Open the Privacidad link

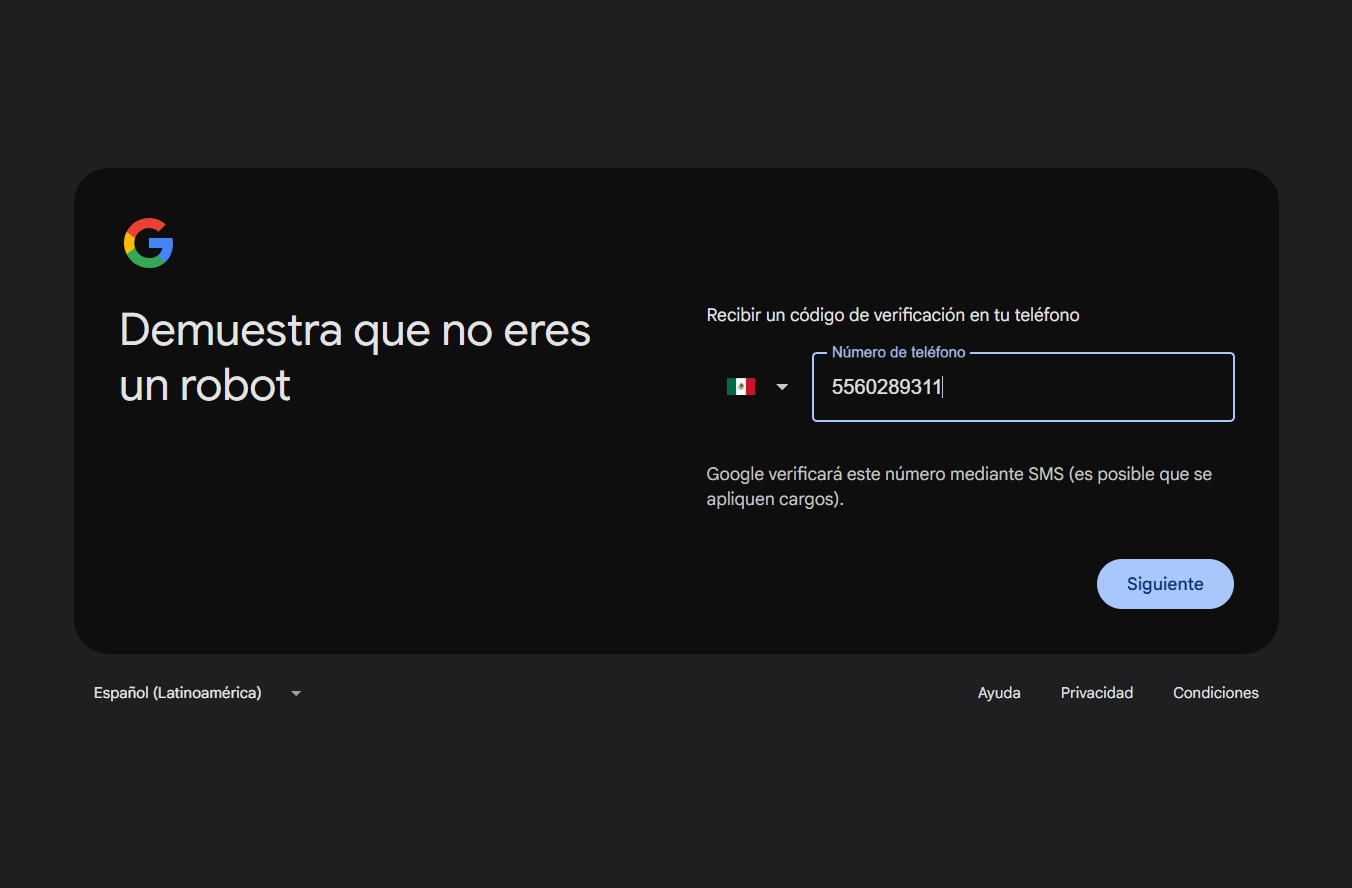[1097, 693]
